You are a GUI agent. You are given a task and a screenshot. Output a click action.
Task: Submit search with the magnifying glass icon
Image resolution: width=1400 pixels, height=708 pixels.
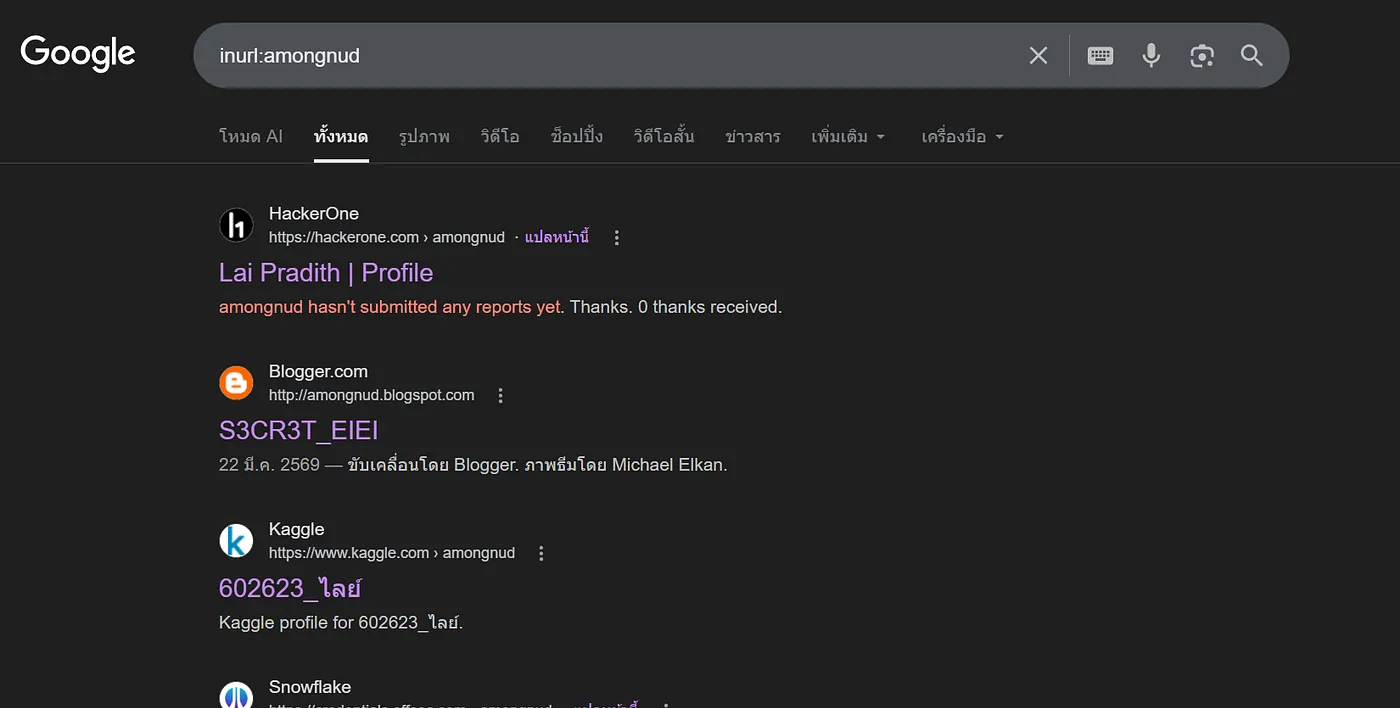click(x=1252, y=56)
